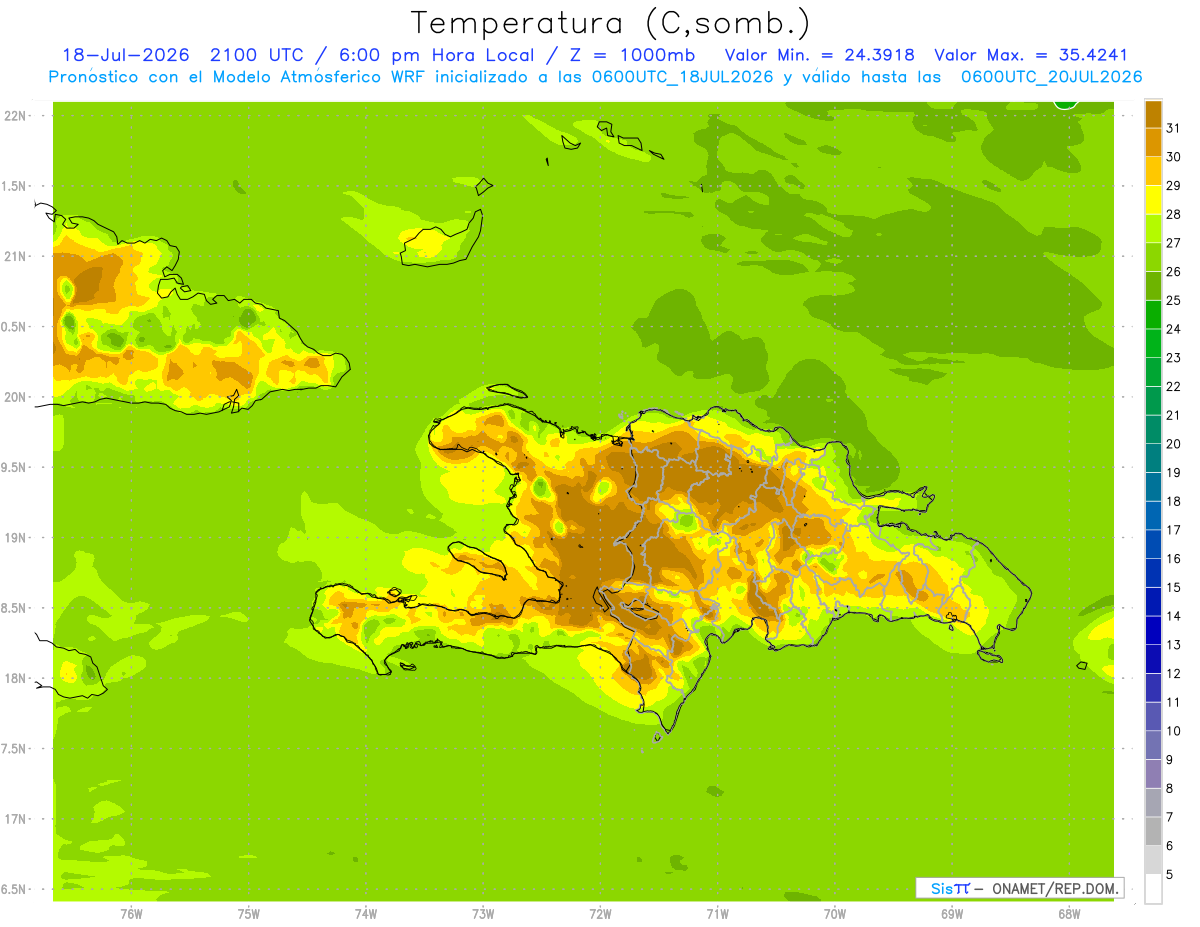The image size is (1200, 927).
Task: Click the '71W' longitude axis label
Action: click(x=717, y=914)
